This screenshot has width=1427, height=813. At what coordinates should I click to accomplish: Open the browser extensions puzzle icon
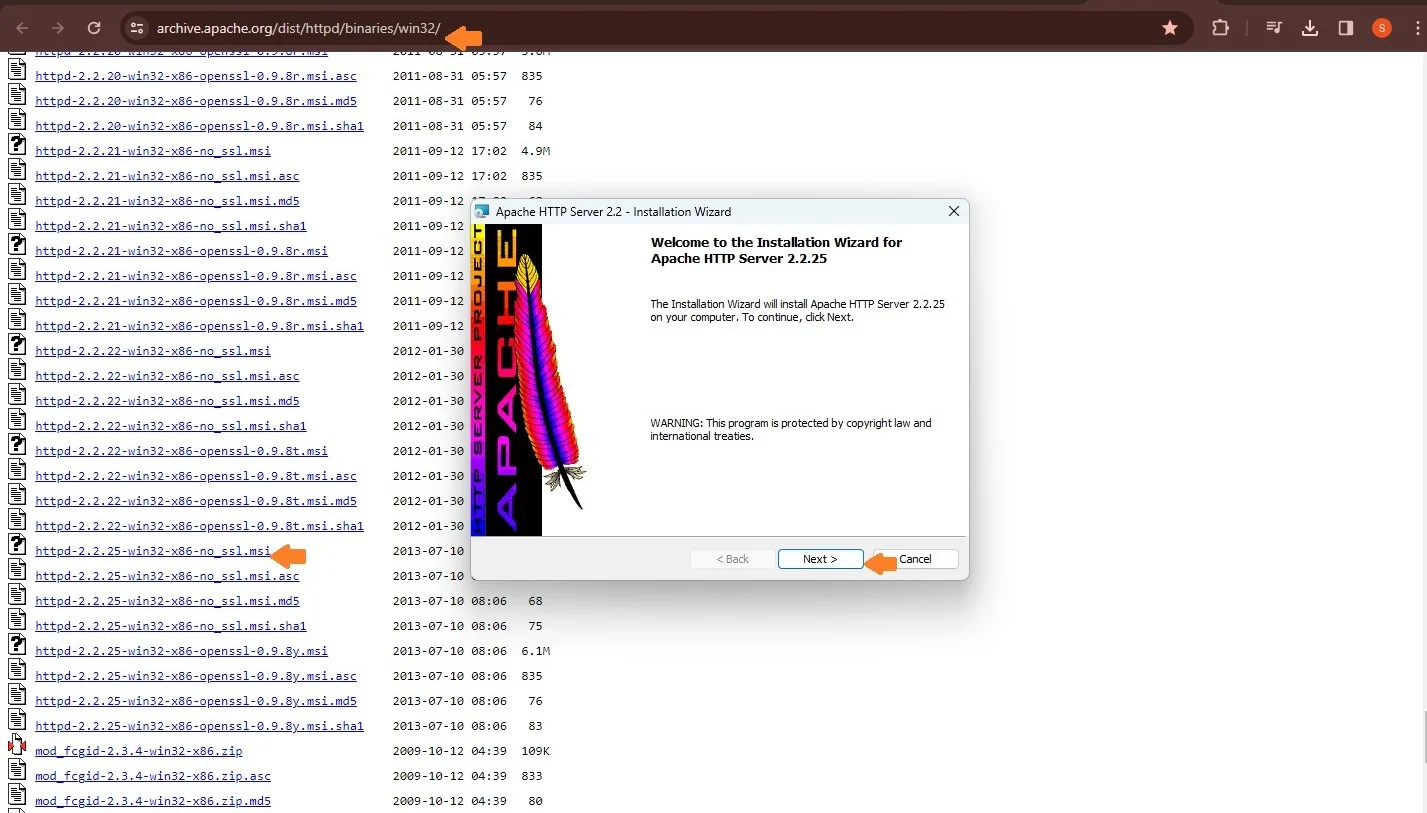tap(1220, 28)
